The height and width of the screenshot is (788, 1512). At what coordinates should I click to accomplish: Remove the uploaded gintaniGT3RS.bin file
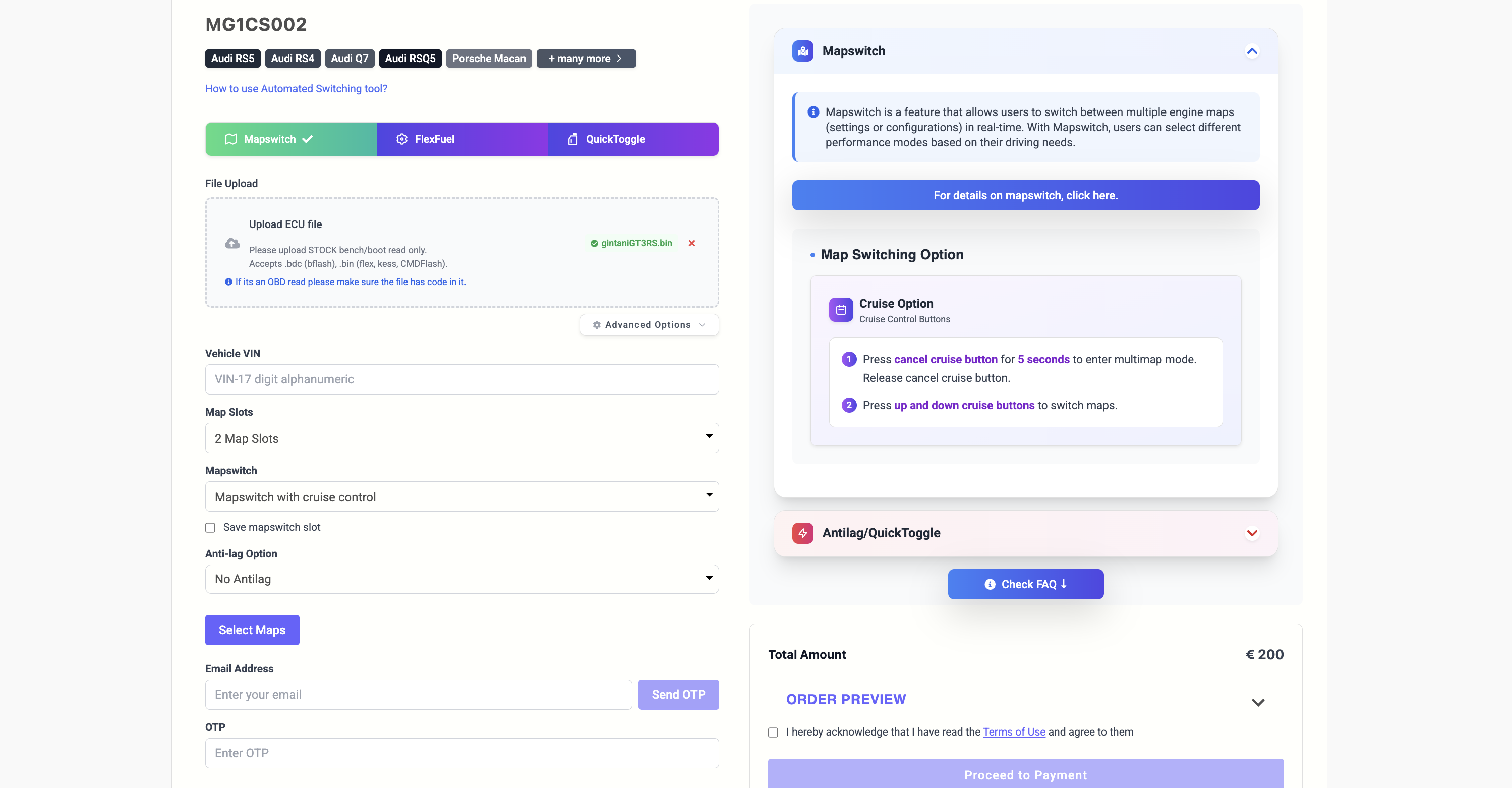691,243
